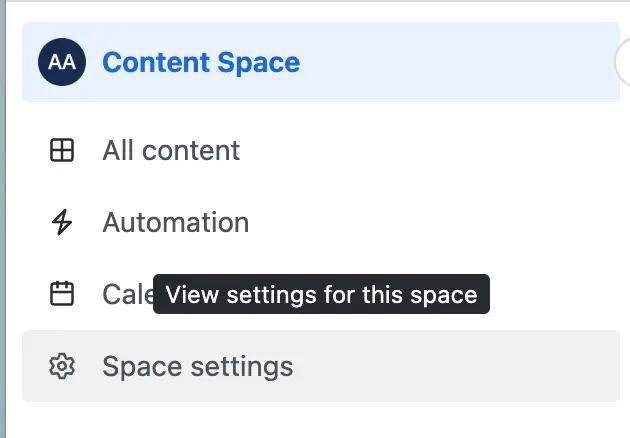Image resolution: width=630 pixels, height=438 pixels.
Task: Click the partially visible round button beside Content Space
Action: [x=623, y=62]
